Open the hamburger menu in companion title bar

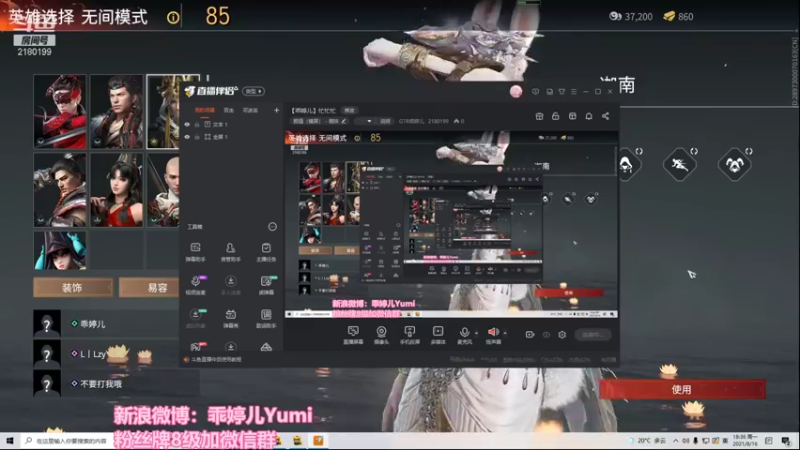[574, 92]
